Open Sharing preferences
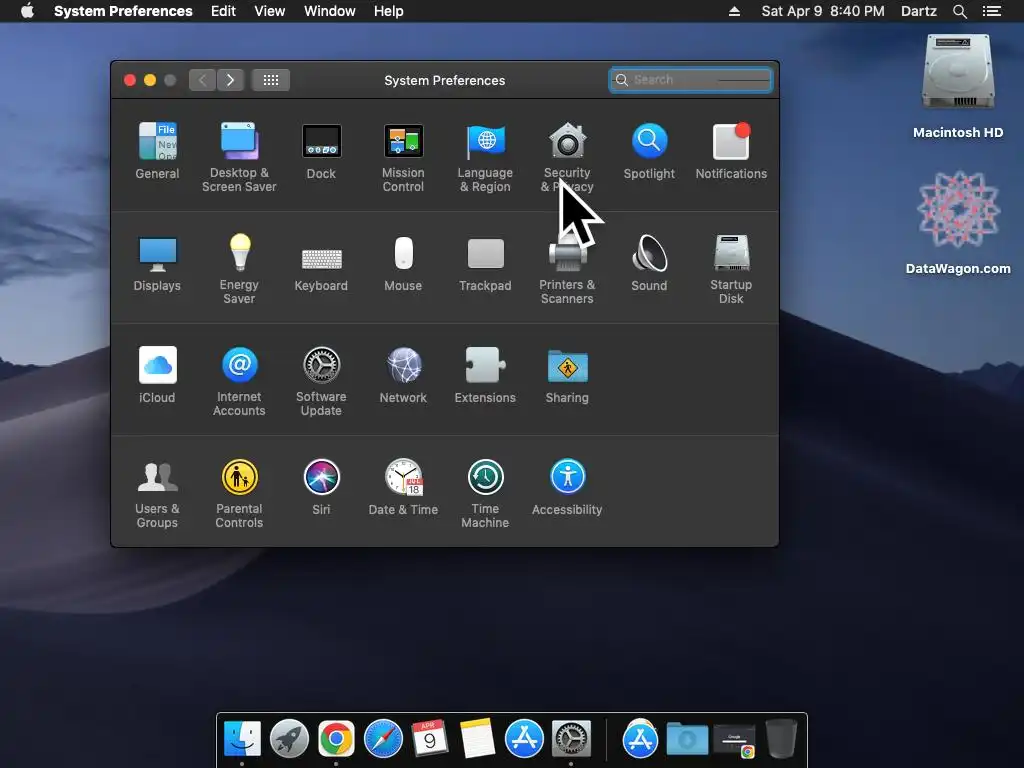 (x=567, y=375)
